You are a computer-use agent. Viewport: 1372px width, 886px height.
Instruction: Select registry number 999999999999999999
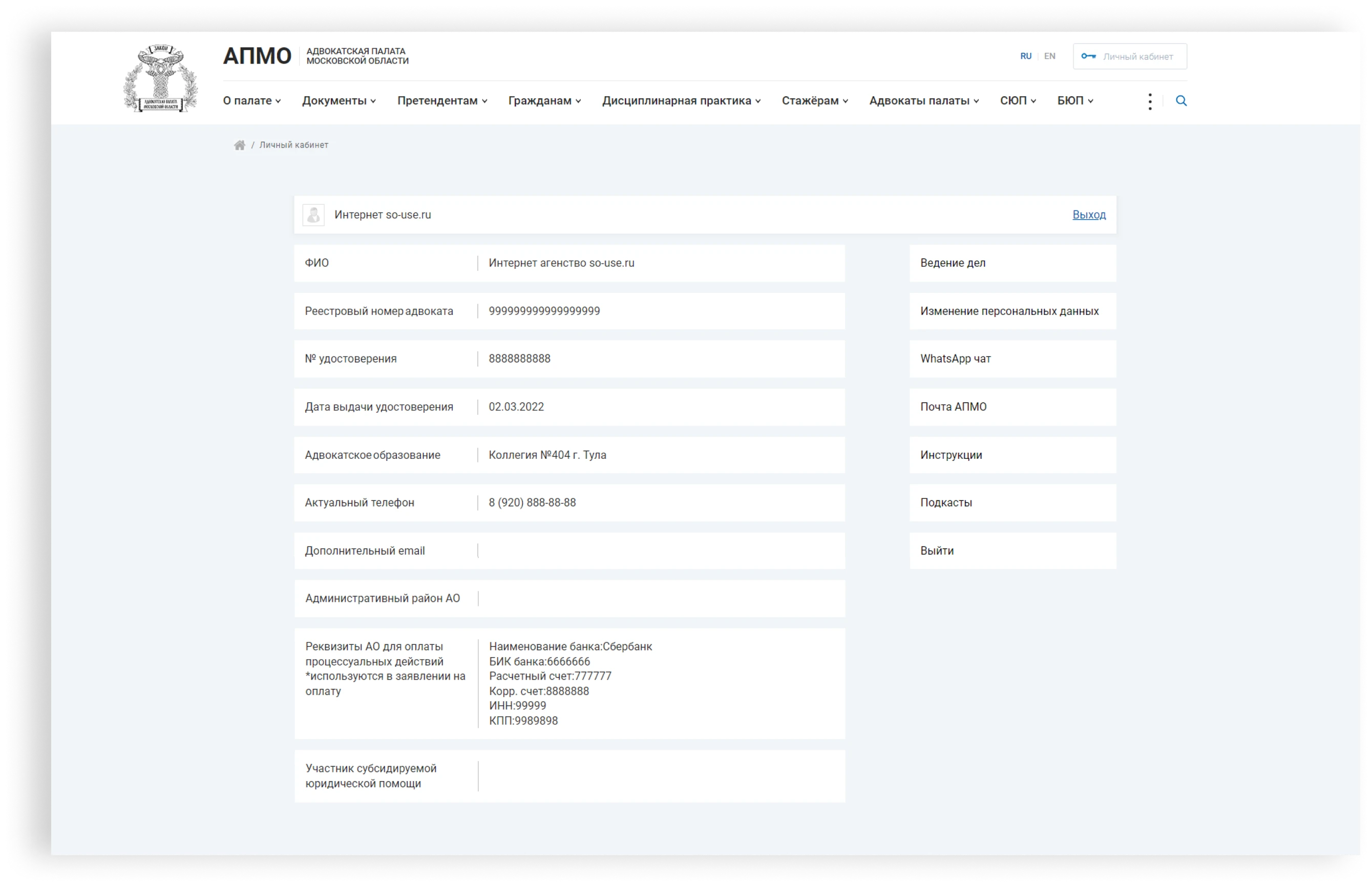click(x=544, y=311)
